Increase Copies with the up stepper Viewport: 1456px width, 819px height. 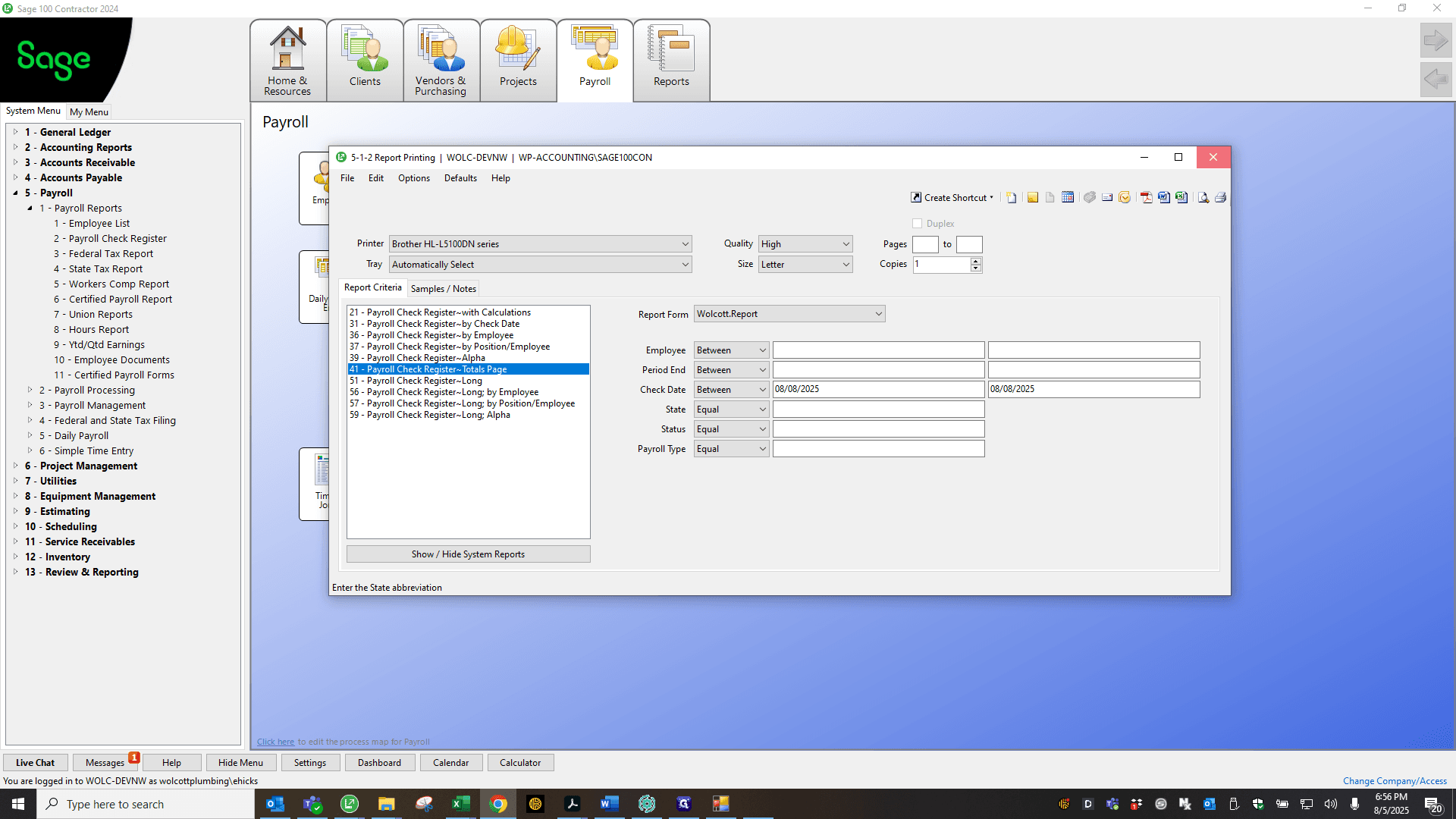click(x=976, y=261)
